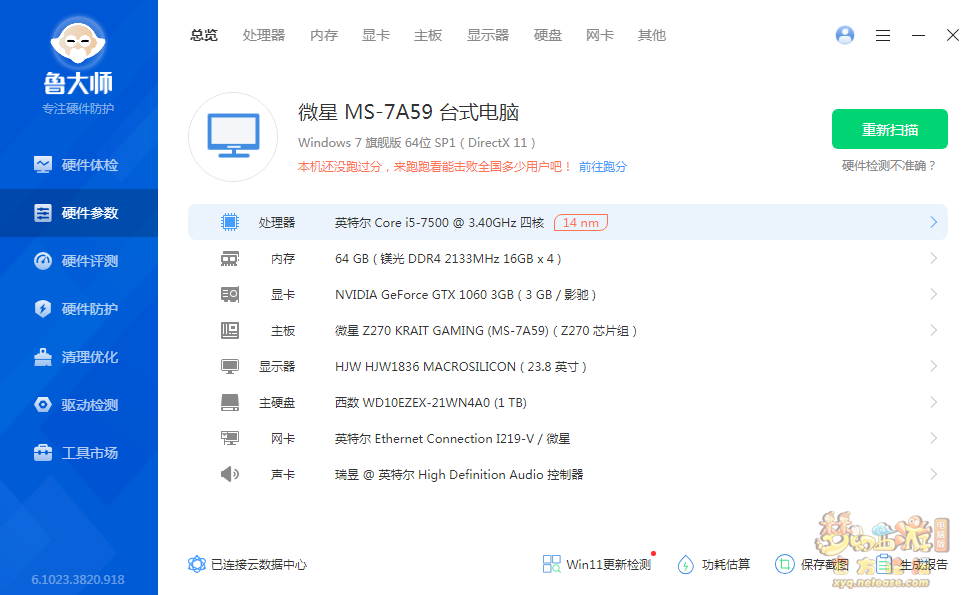The width and height of the screenshot is (961, 595).
Task: Click the desktop computer monitor icon
Action: pos(233,136)
